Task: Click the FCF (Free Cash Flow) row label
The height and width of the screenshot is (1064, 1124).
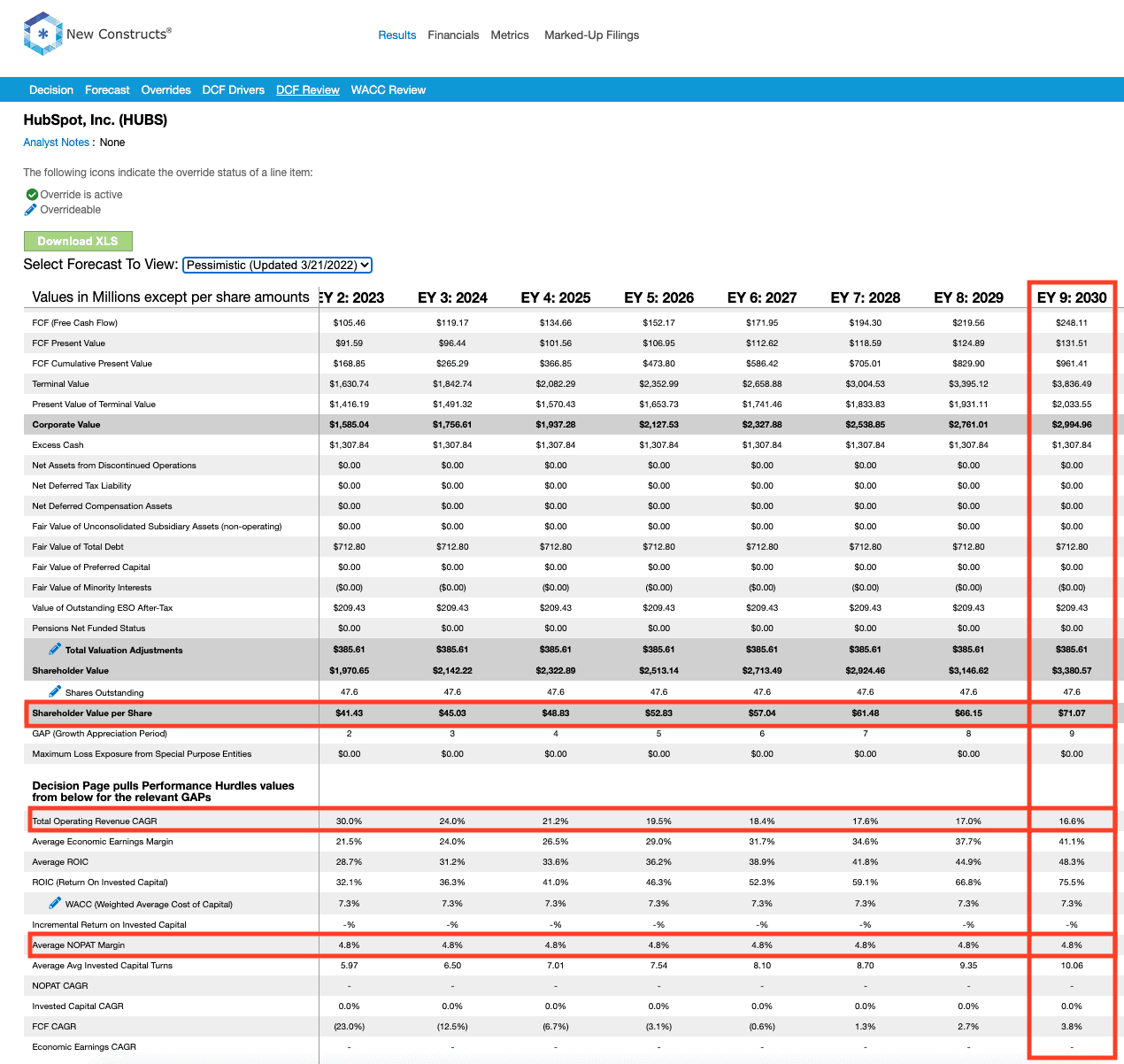Action: (75, 323)
